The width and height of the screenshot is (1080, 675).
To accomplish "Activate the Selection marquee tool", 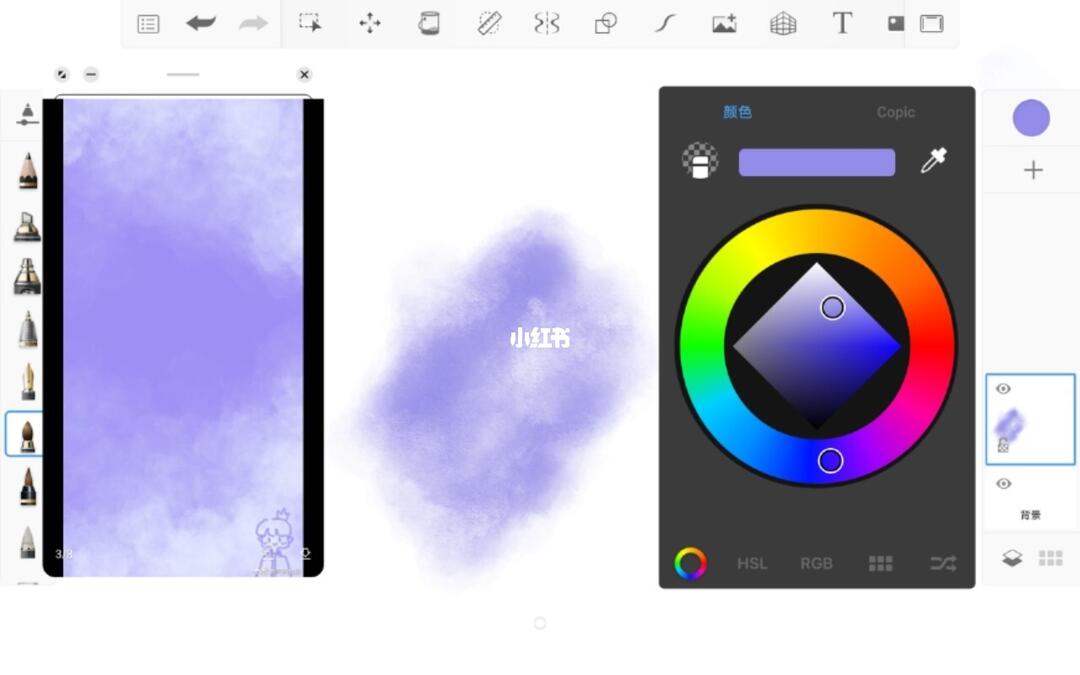I will tap(310, 23).
